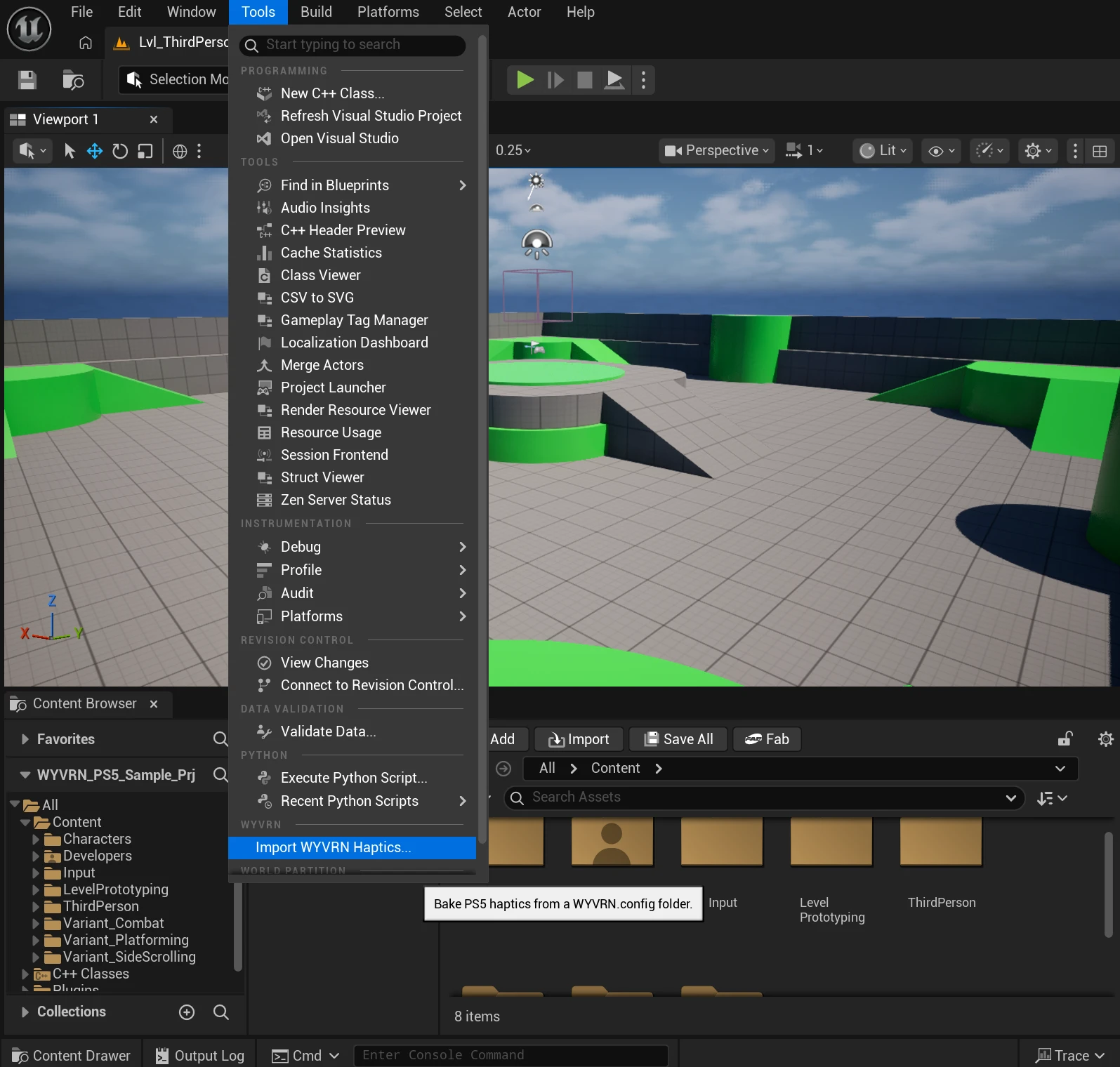Click the console command input field
The width and height of the screenshot is (1120, 1067).
tap(510, 1056)
